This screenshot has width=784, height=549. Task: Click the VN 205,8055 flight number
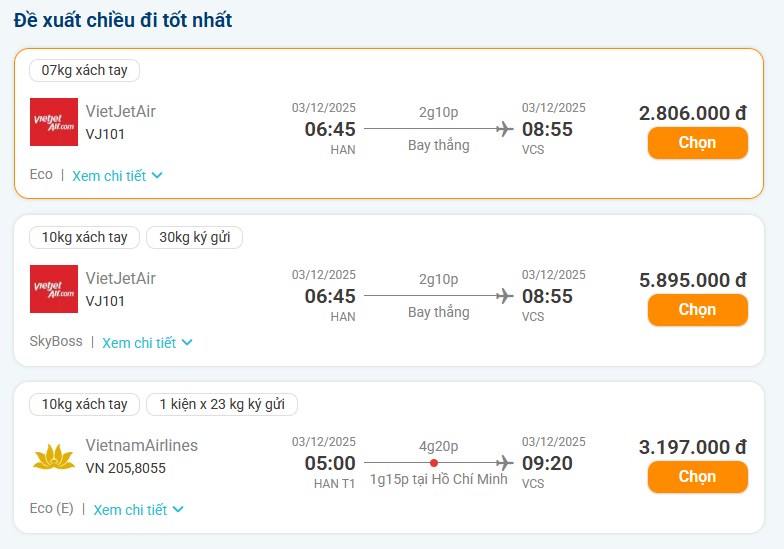click(126, 468)
